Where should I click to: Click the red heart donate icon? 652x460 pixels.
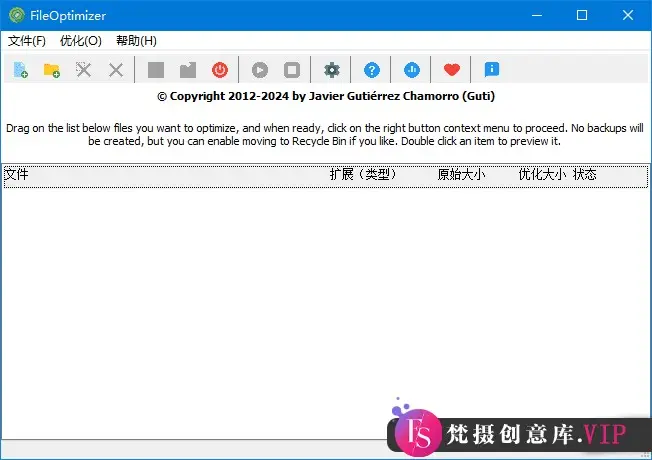coord(452,70)
